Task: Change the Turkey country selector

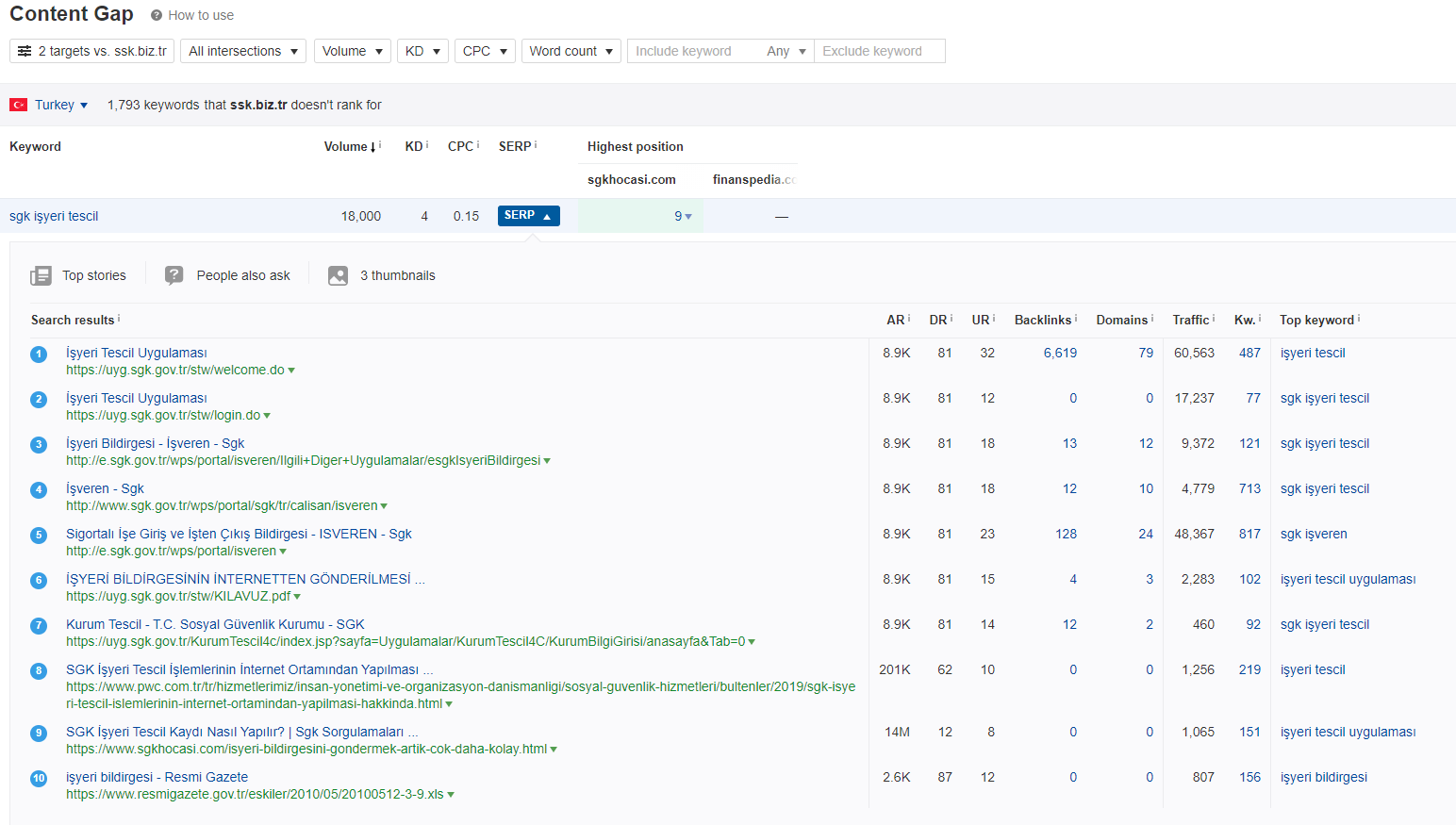Action: pos(61,105)
